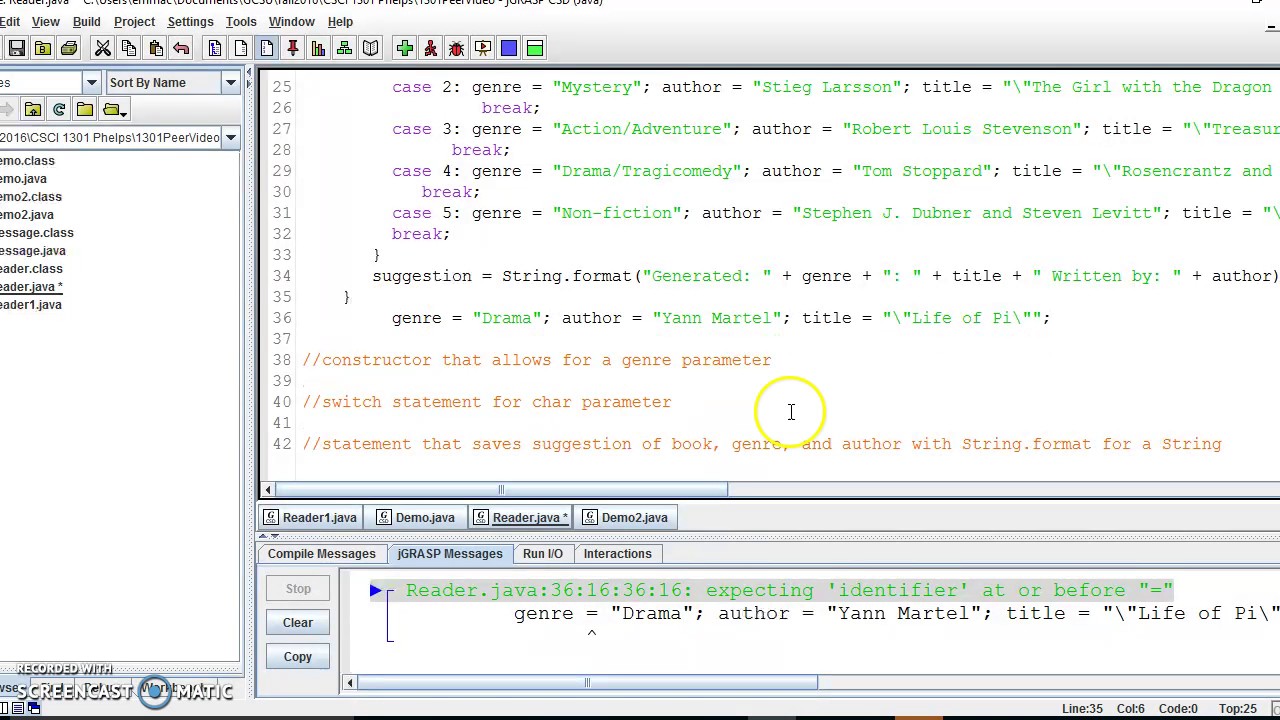Click the Copy toolbar icon

(x=128, y=48)
